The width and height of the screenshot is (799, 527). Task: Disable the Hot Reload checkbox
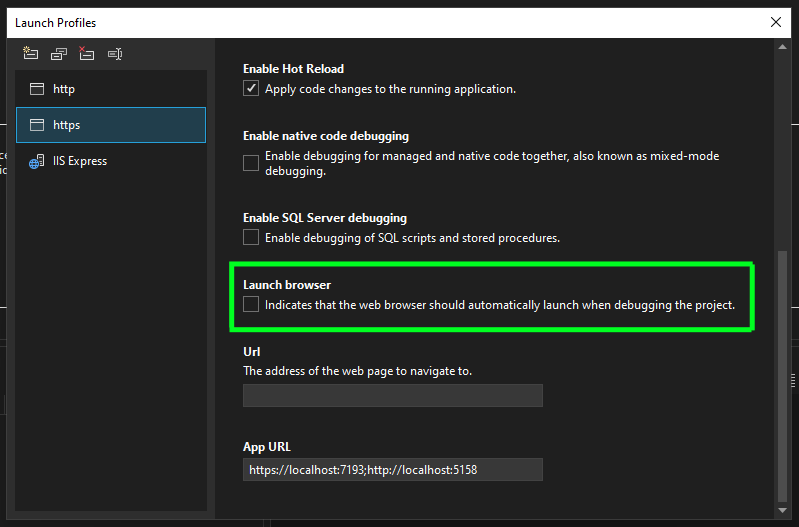[x=251, y=89]
